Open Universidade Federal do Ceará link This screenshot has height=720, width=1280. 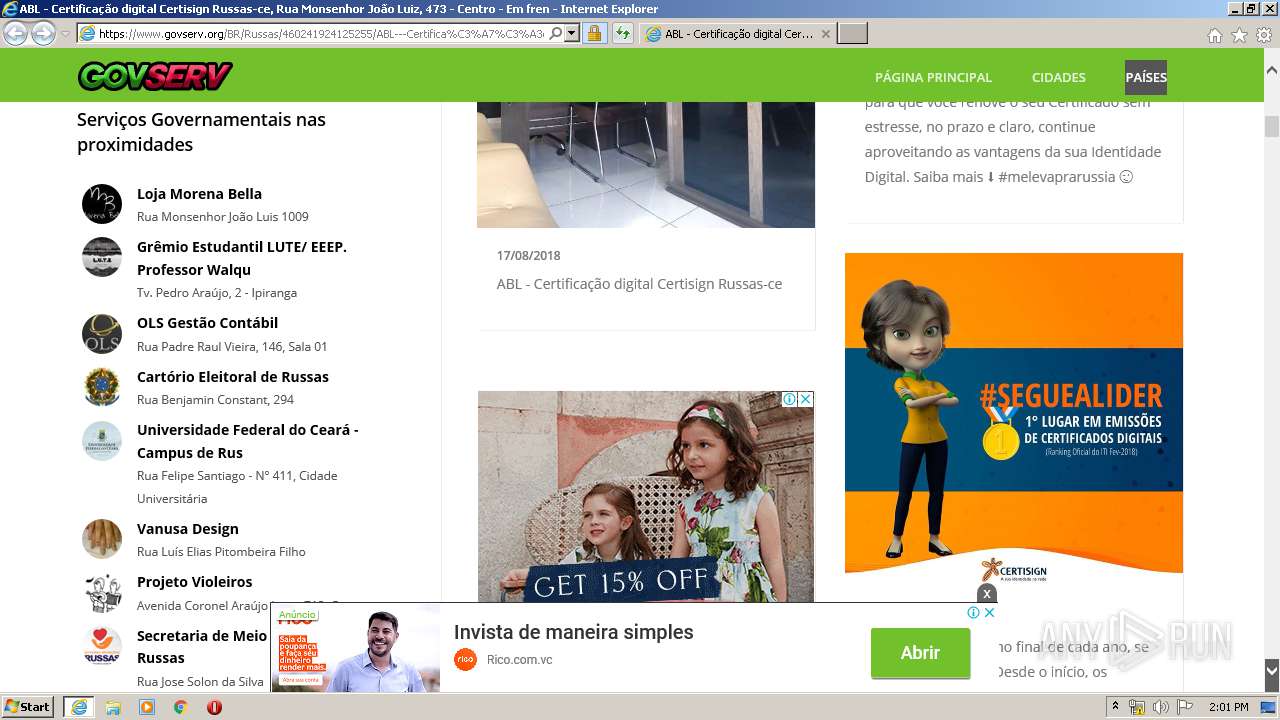(247, 441)
